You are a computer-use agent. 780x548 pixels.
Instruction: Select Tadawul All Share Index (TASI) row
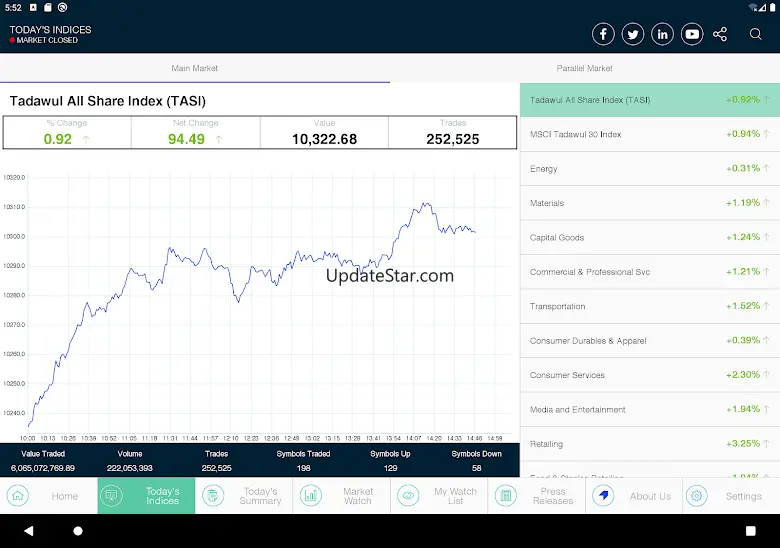(x=650, y=100)
